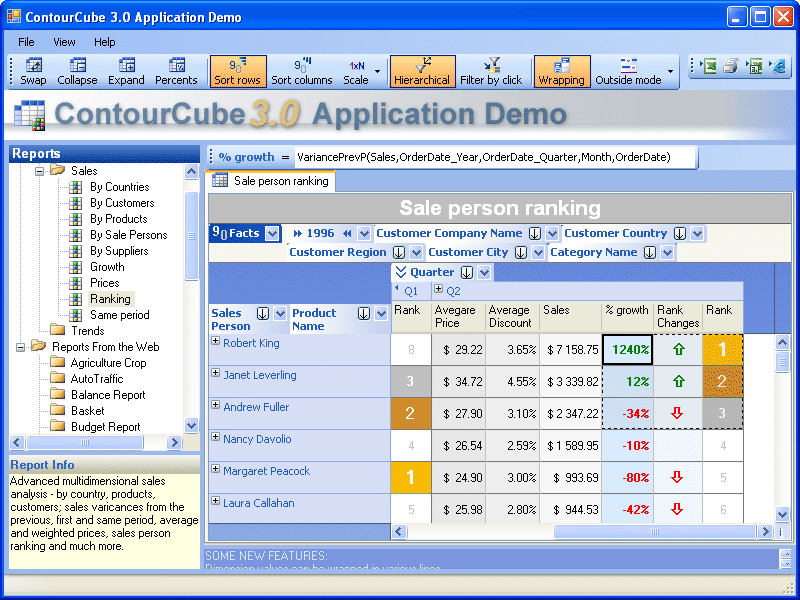Open the By Customers report
The height and width of the screenshot is (600, 800).
(x=122, y=203)
